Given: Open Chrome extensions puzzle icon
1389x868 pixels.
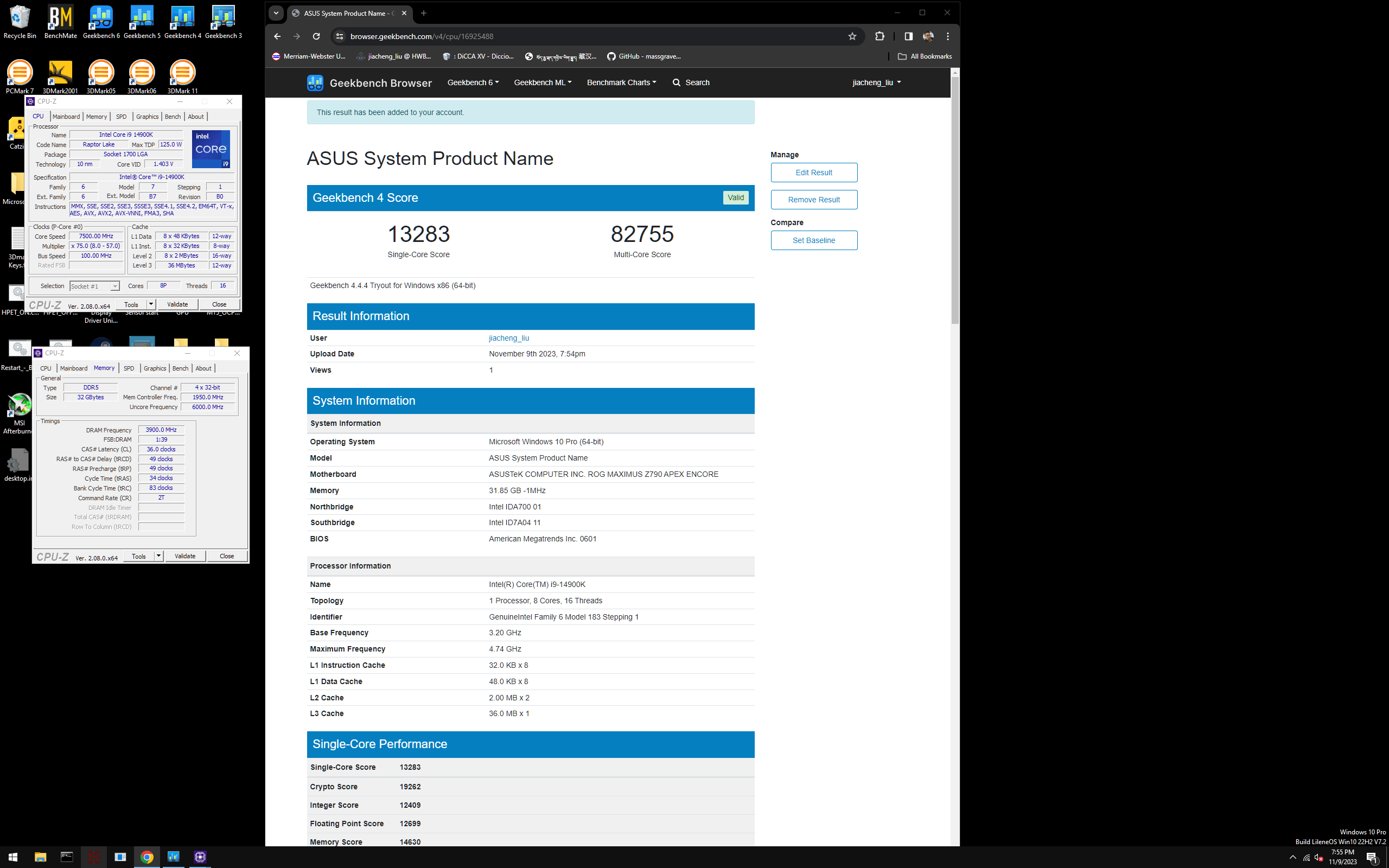Looking at the screenshot, I should click(880, 36).
